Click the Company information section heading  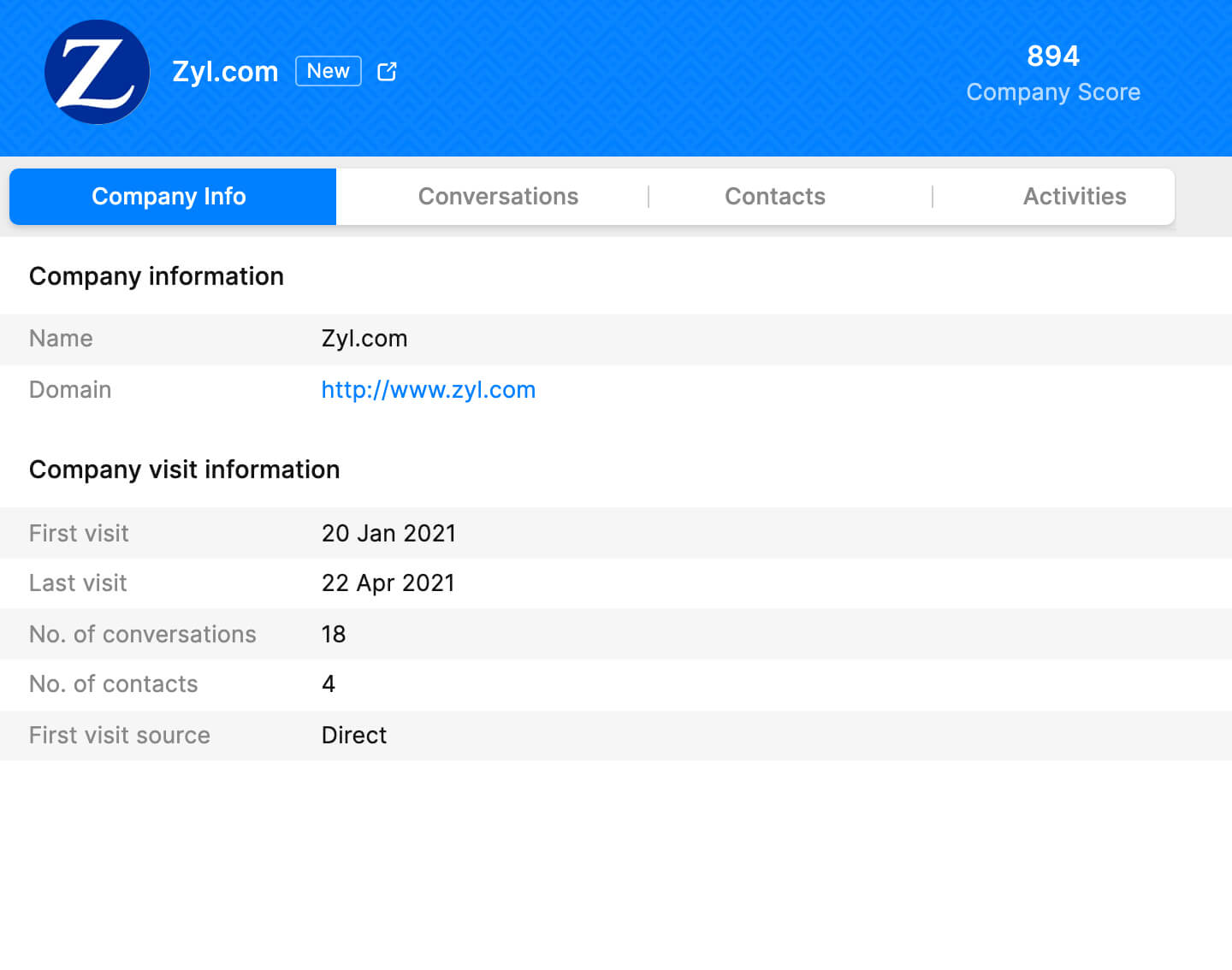pos(157,276)
